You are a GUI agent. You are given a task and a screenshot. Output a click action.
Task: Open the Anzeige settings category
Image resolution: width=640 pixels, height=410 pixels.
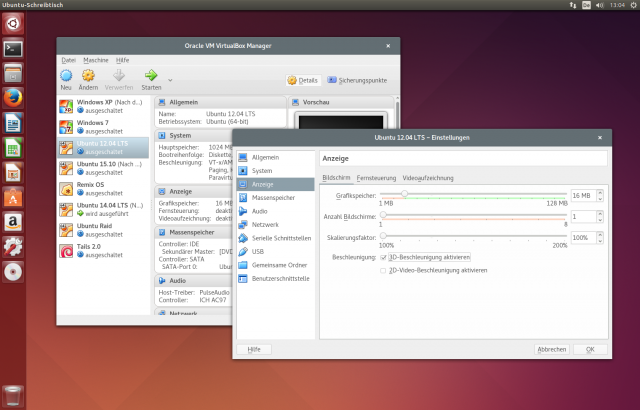click(276, 184)
